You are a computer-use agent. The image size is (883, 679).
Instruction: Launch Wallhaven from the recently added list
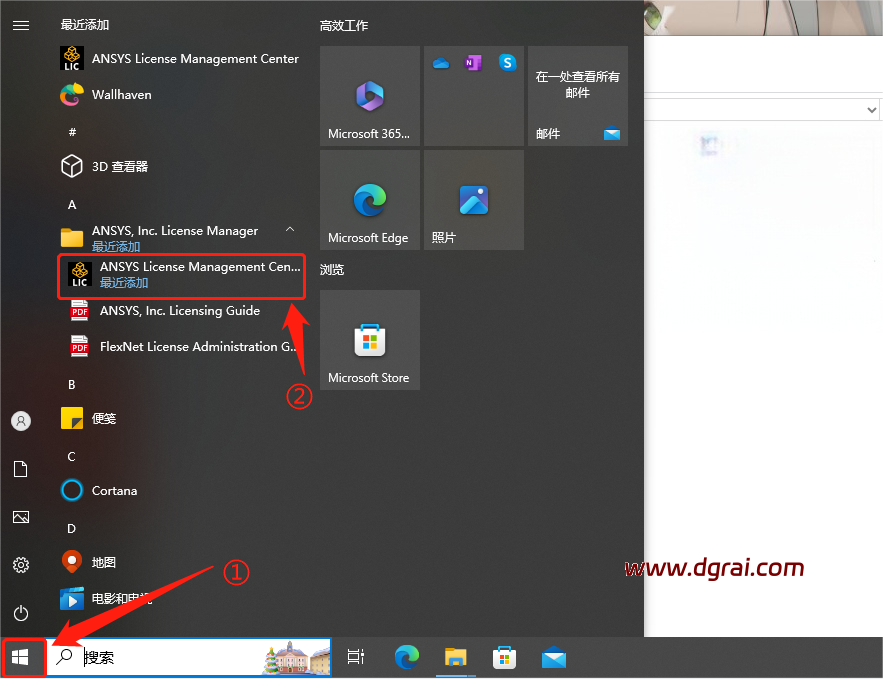[120, 95]
